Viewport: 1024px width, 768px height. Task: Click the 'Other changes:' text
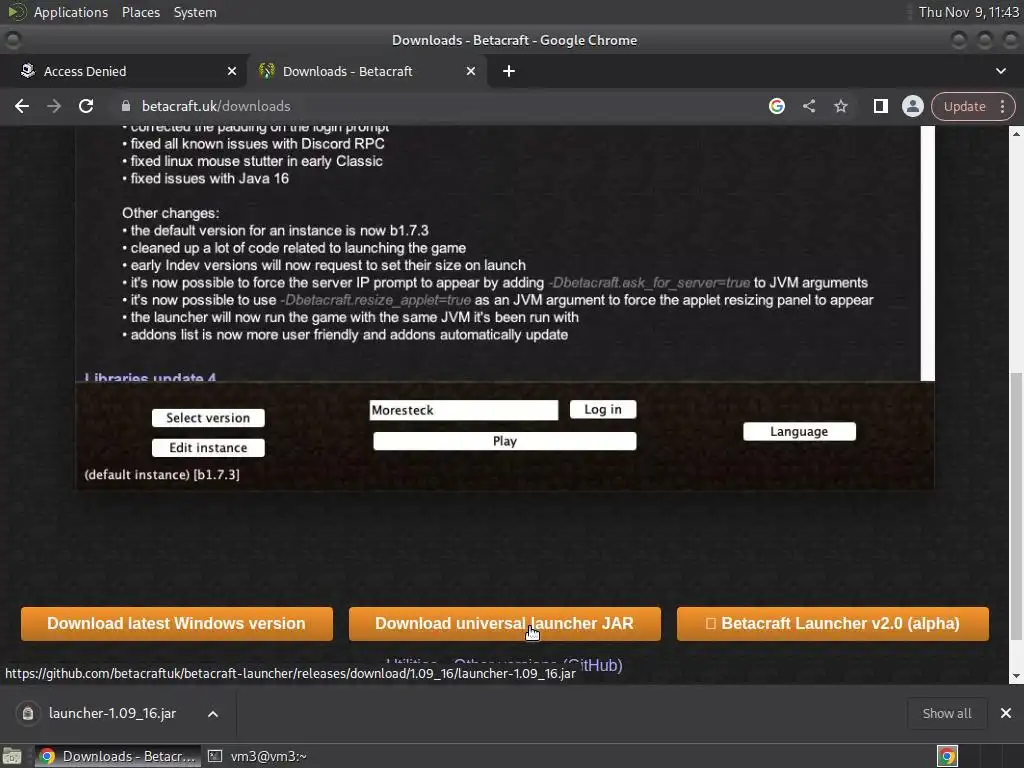pos(170,213)
